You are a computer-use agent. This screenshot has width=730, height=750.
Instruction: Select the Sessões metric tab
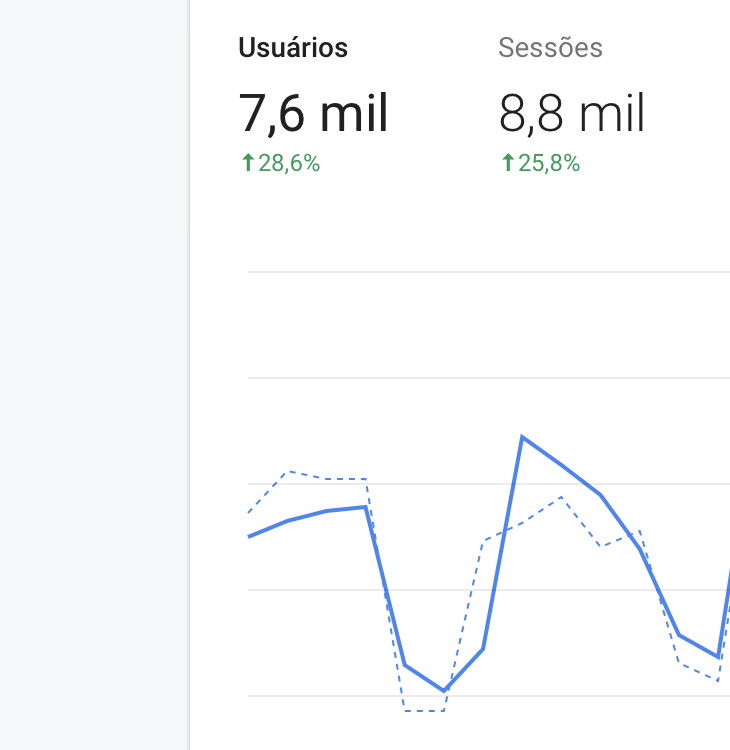pyautogui.click(x=550, y=48)
